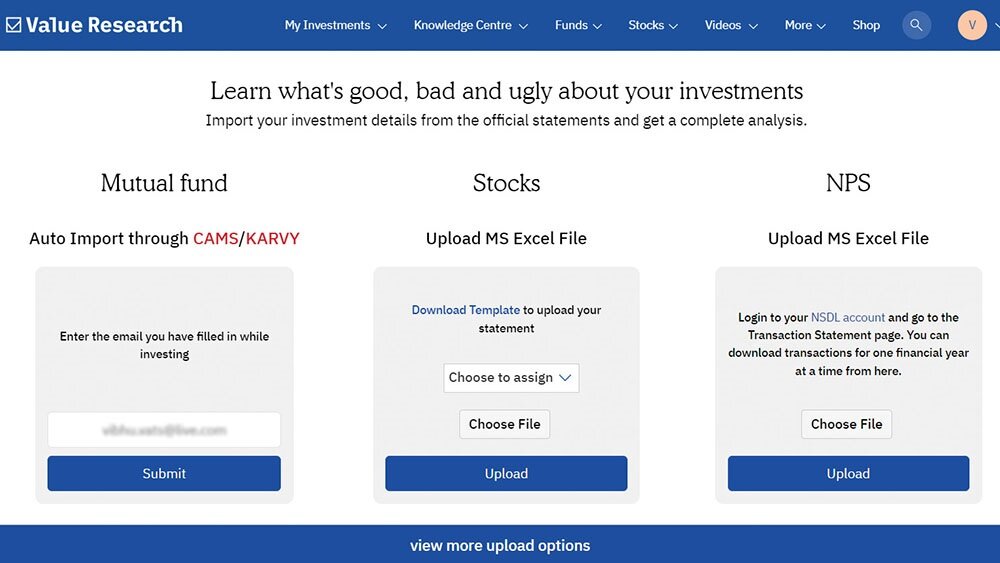Open the Choose to assign dropdown

[x=511, y=378]
